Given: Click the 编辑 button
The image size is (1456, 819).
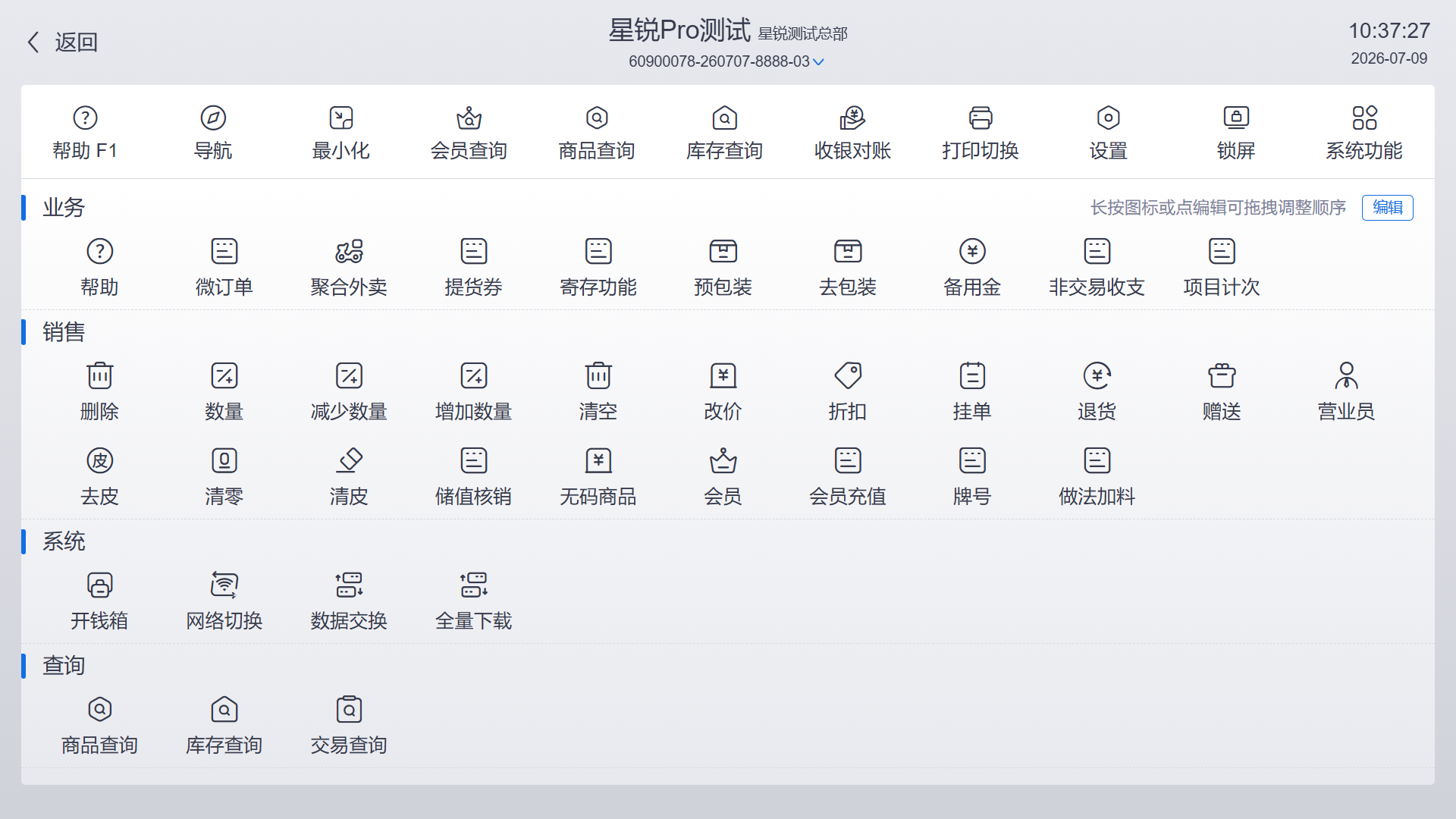Looking at the screenshot, I should [x=1388, y=208].
